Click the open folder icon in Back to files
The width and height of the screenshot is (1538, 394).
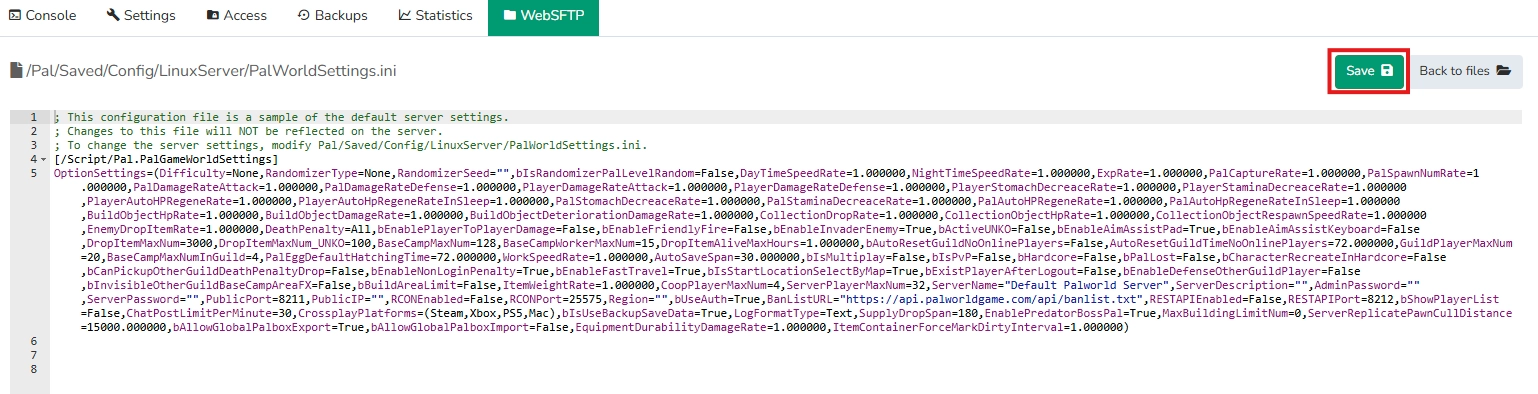[x=1503, y=71]
